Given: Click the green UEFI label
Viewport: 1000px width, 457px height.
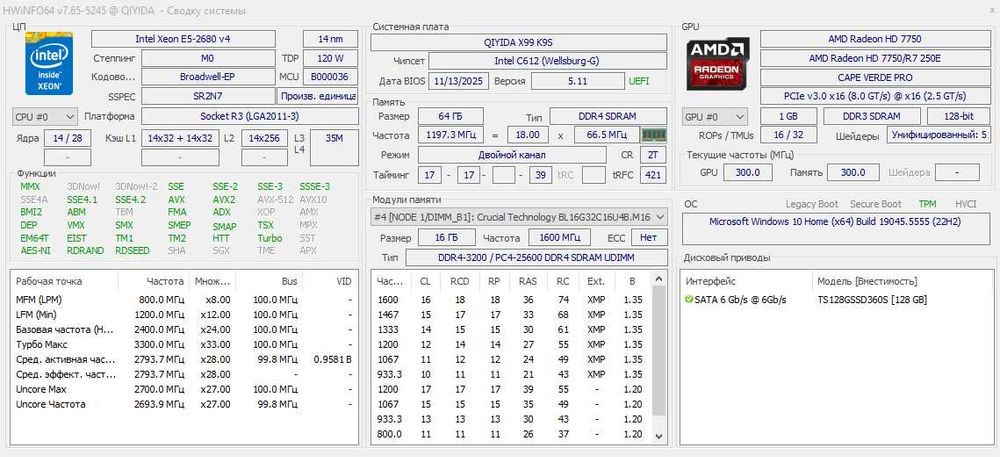Looking at the screenshot, I should pyautogui.click(x=640, y=82).
